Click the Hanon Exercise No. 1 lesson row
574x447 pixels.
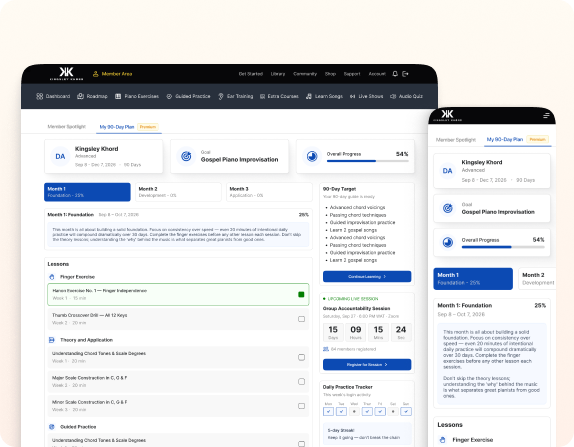click(x=178, y=294)
